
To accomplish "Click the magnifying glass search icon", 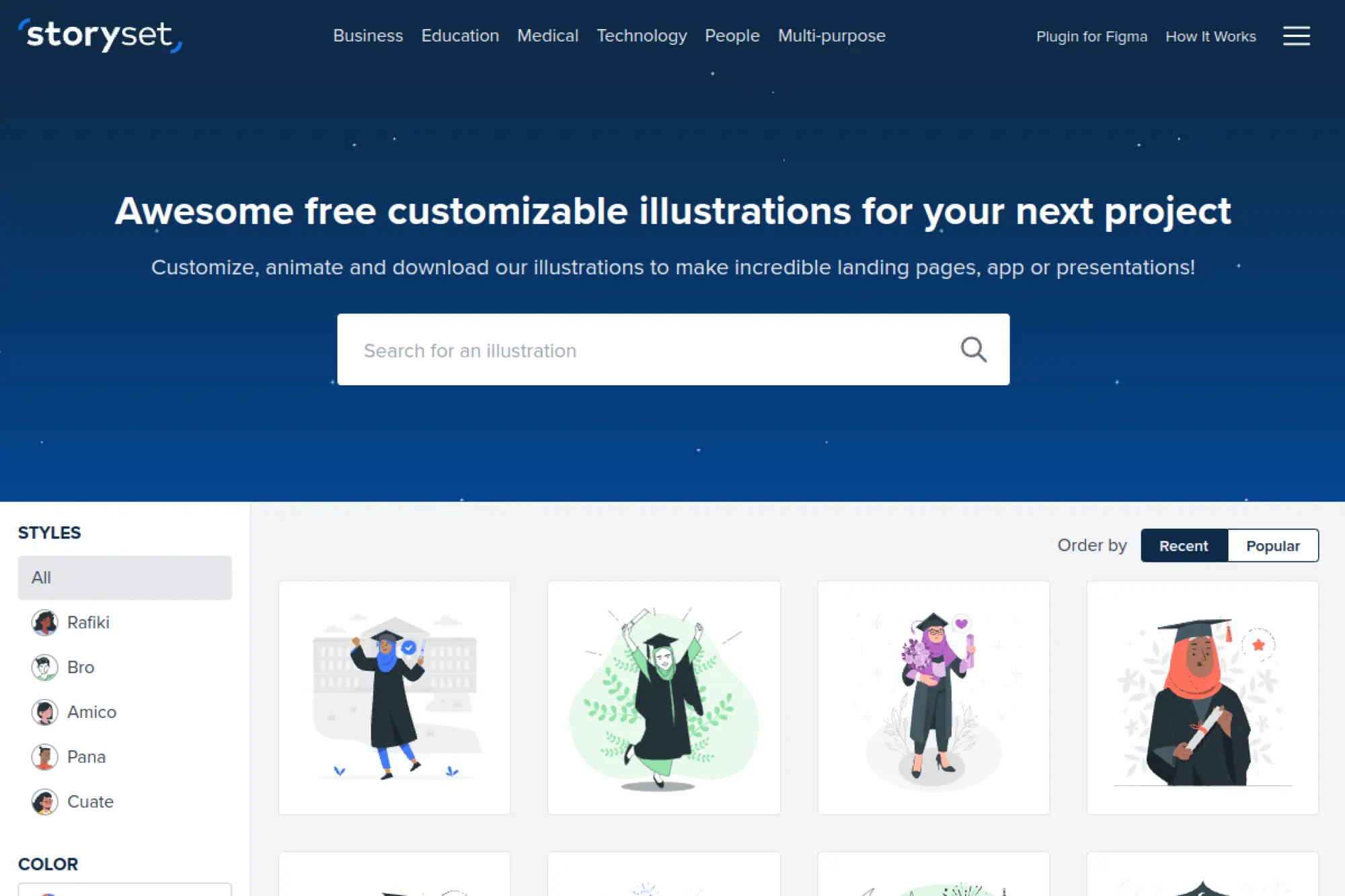I will pos(973,350).
